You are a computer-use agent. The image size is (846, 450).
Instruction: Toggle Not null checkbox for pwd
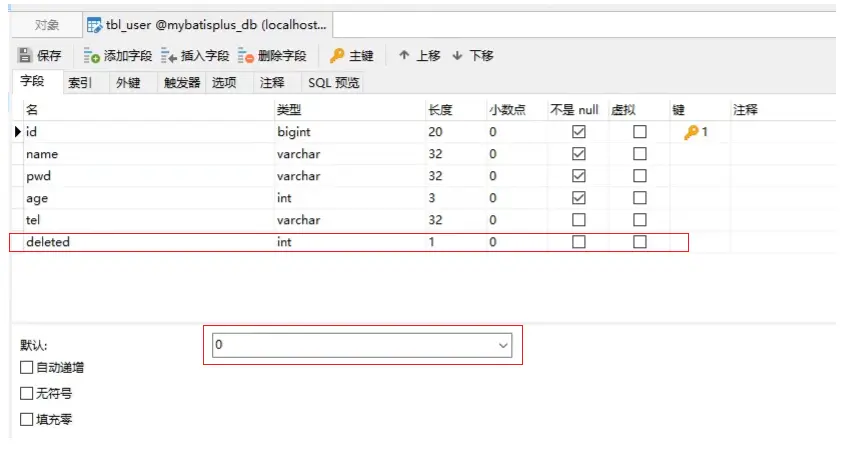[x=579, y=176]
